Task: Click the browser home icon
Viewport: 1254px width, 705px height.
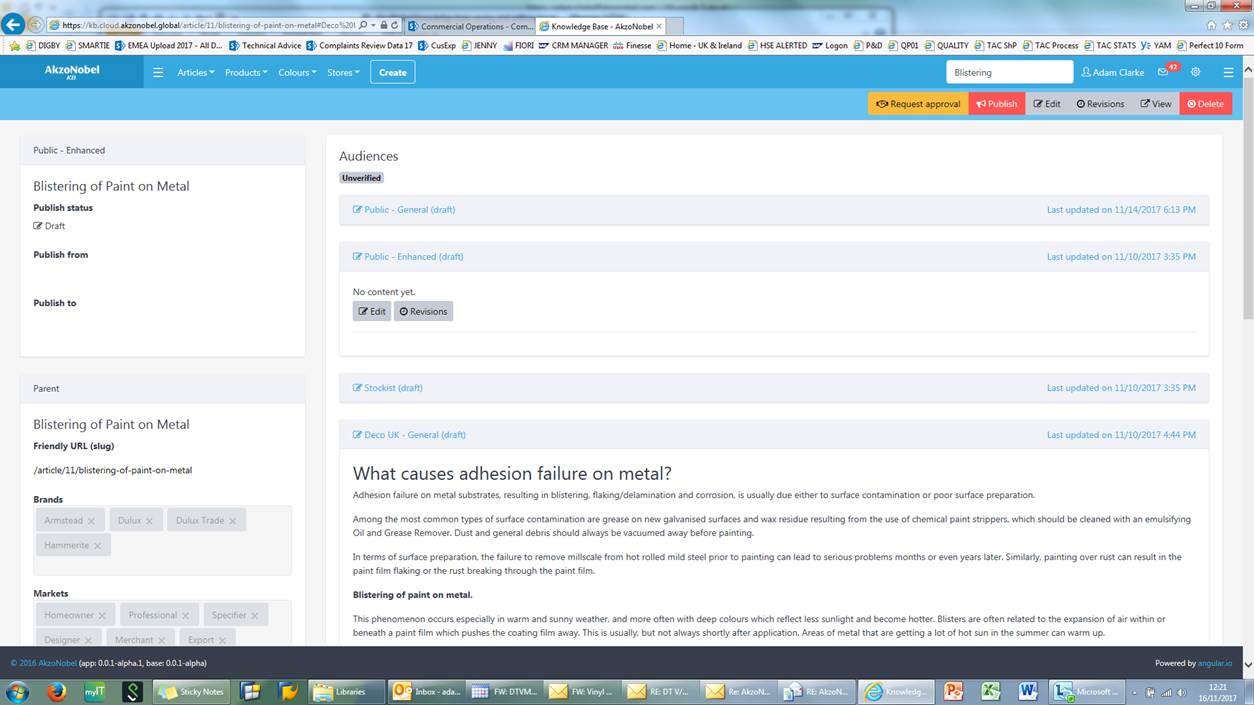Action: [x=1212, y=25]
